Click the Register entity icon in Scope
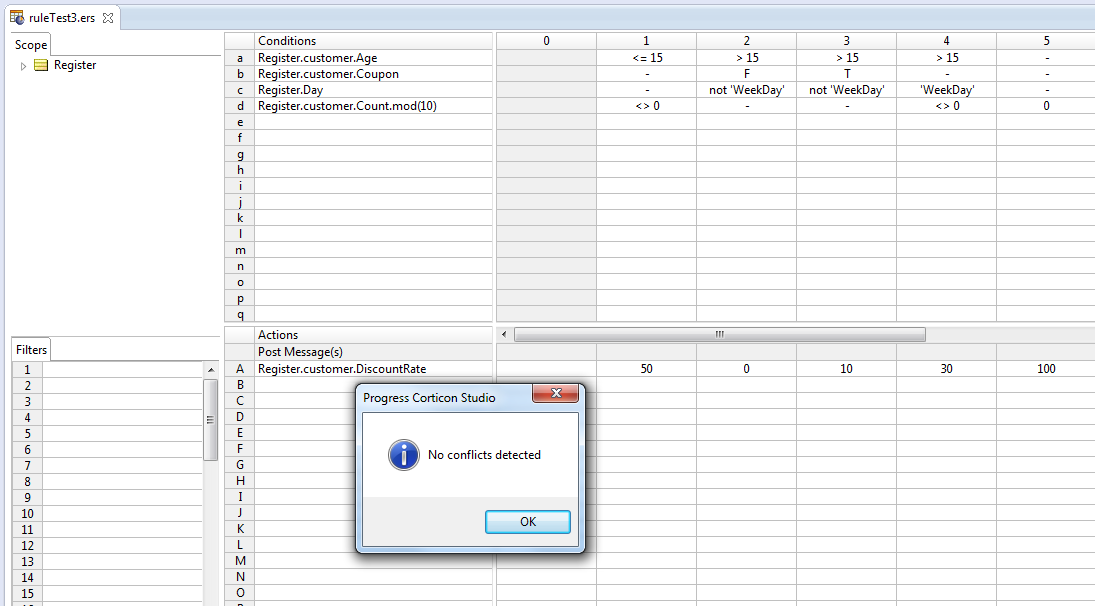This screenshot has height=606, width=1095. click(41, 65)
